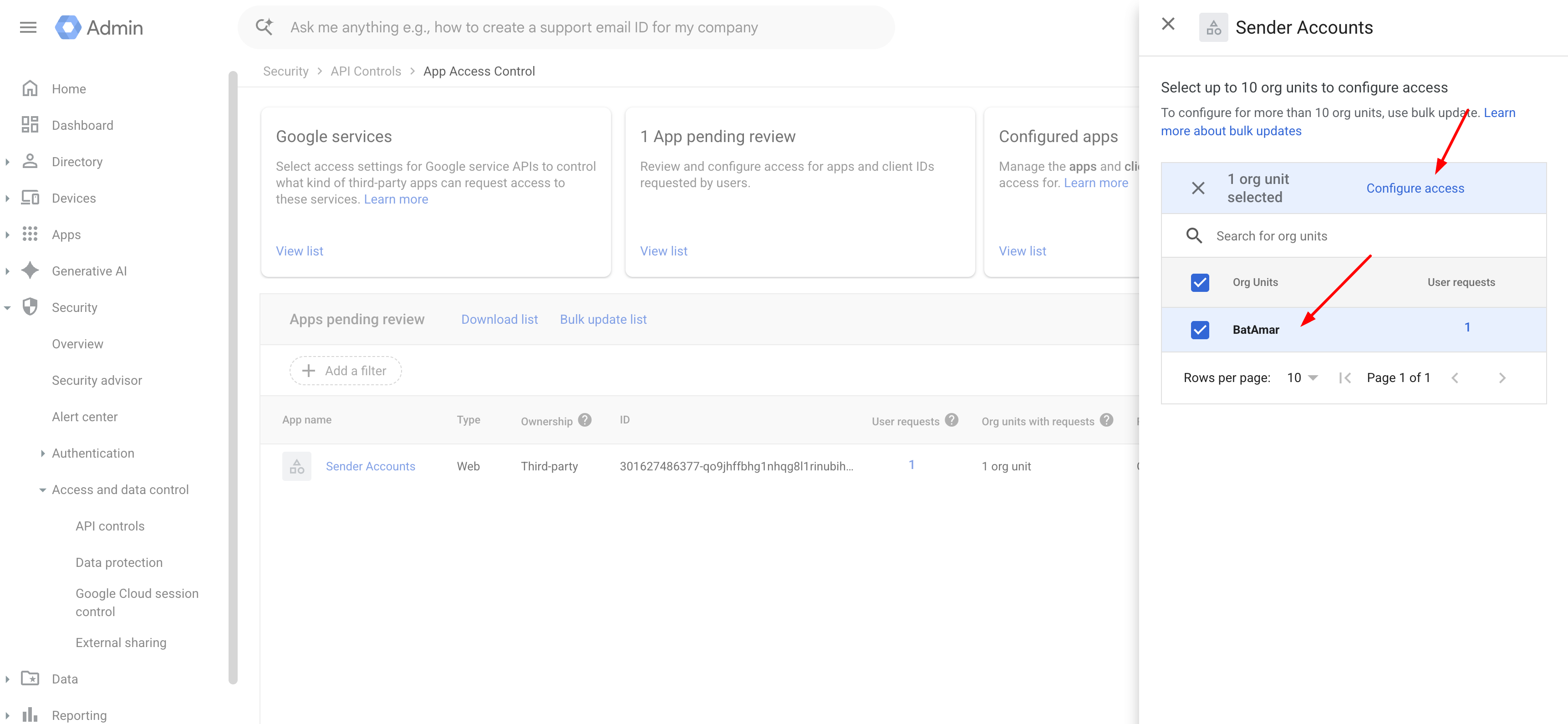This screenshot has width=1568, height=724.
Task: Click the Security breadcrumb link
Action: click(x=285, y=71)
